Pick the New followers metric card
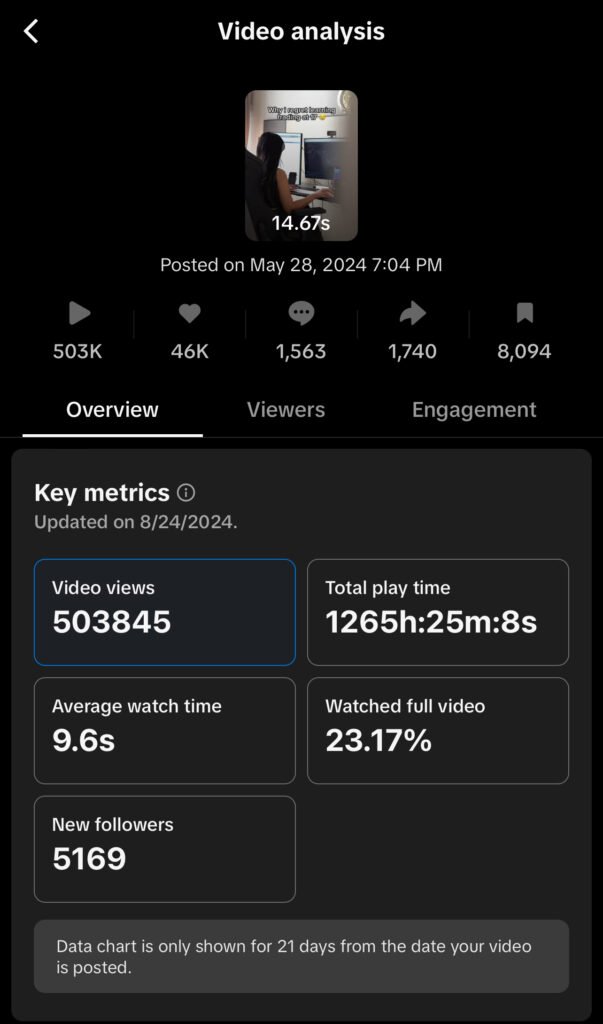The height and width of the screenshot is (1024, 603). pos(165,848)
